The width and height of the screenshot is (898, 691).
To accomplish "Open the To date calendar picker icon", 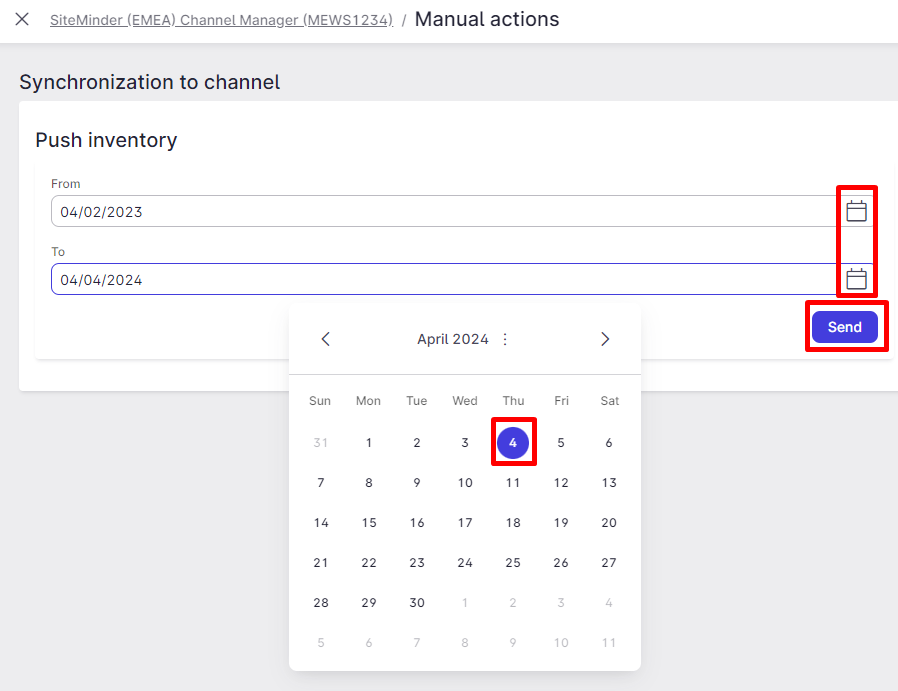I will tap(856, 278).
